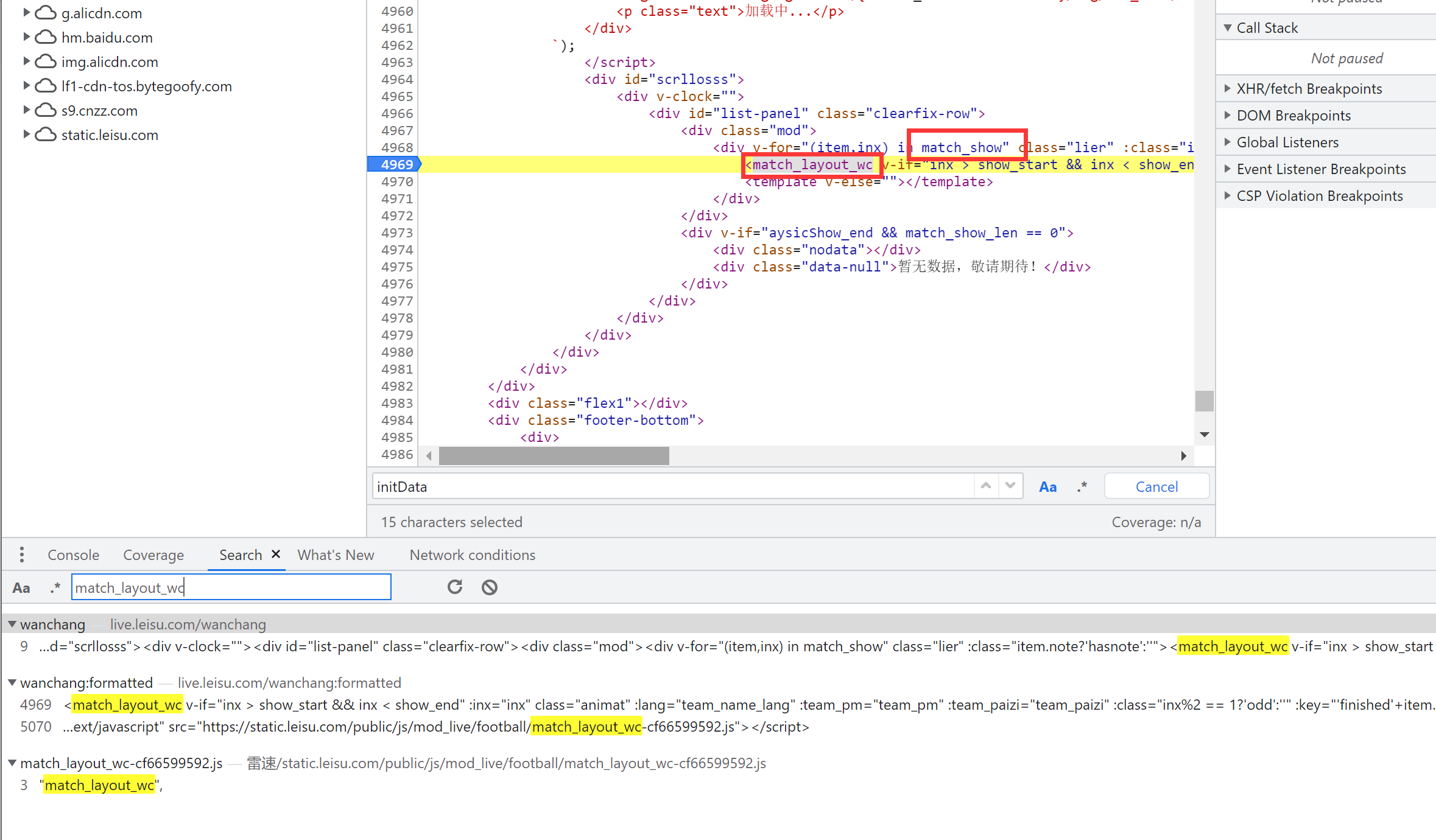Expand XHR/fetch Breakpoints section
Screen dimensions: 1436x840
[x=1227, y=89]
